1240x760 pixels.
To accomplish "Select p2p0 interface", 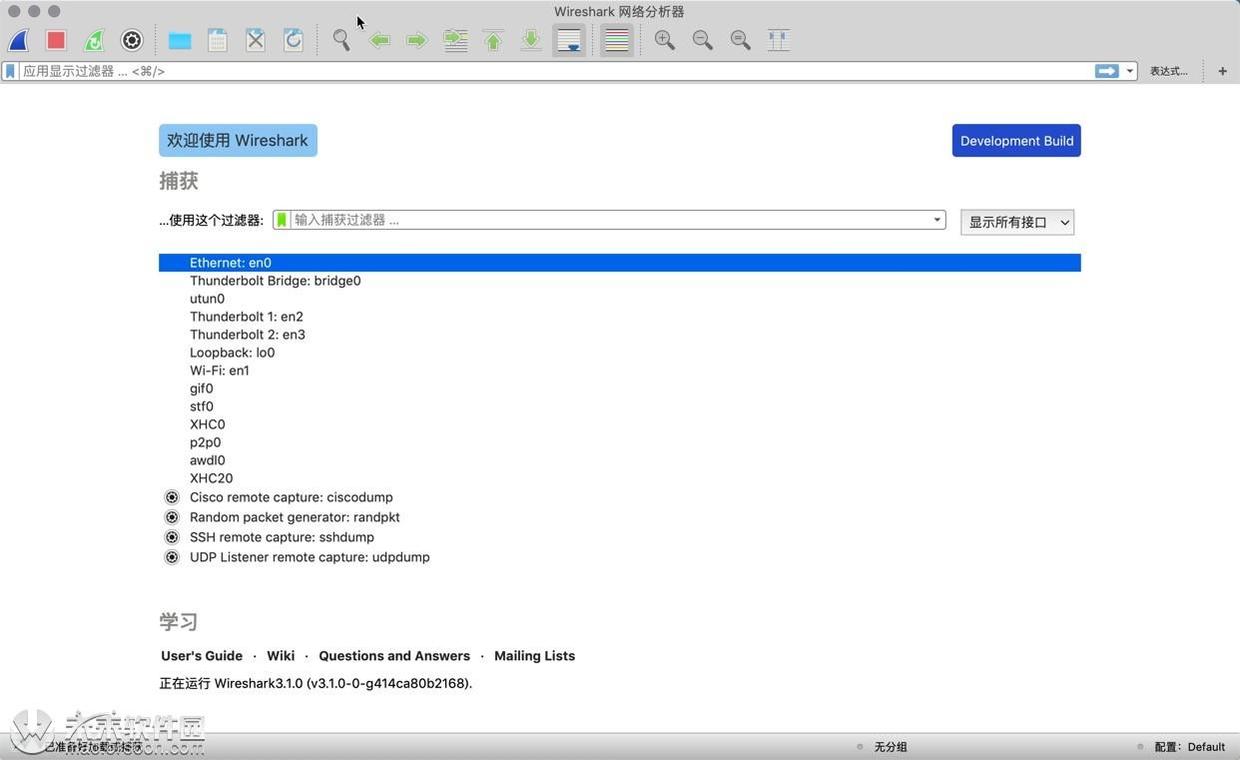I will click(x=620, y=443).
